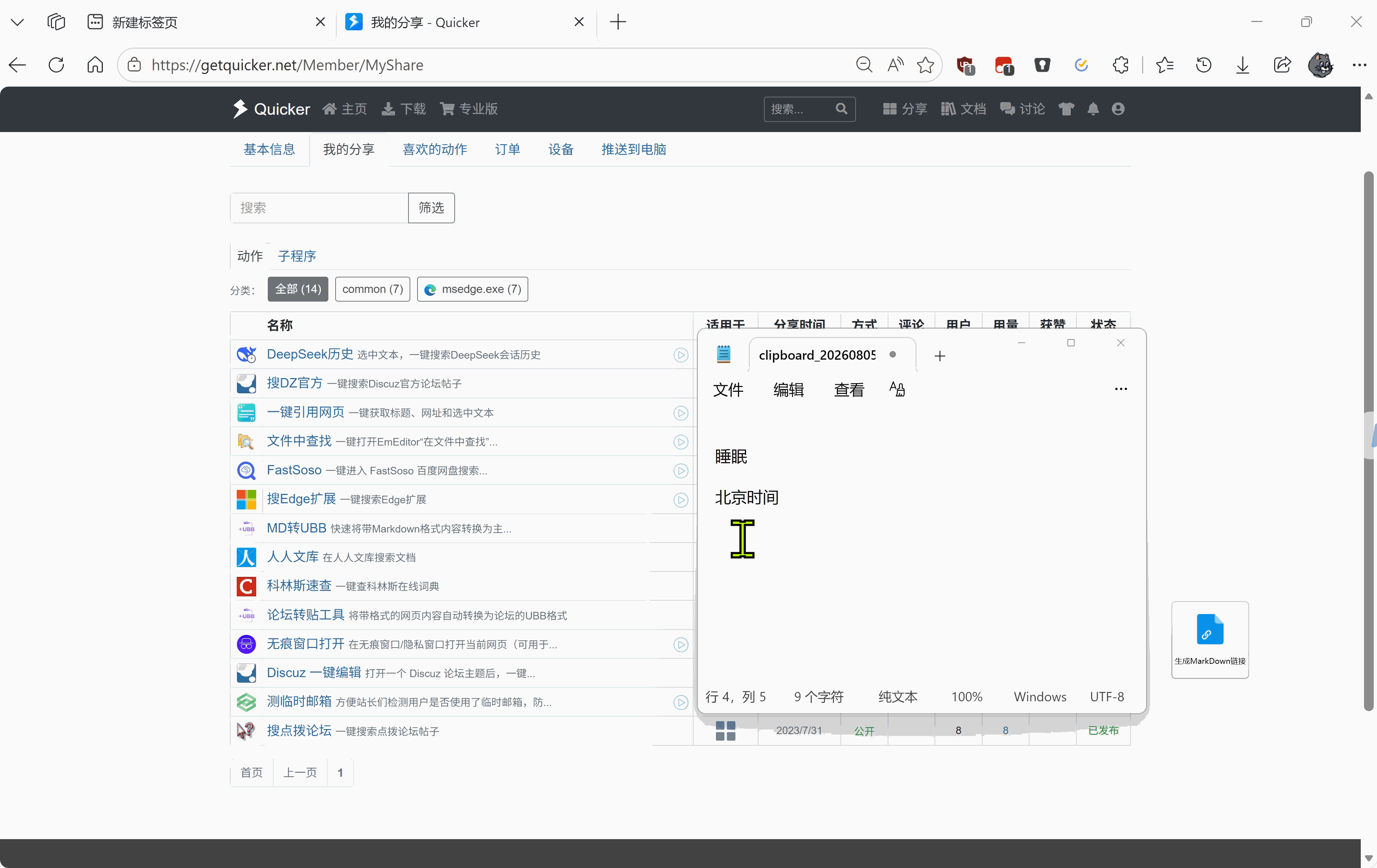Open Quicker 讨论 nav link
This screenshot has width=1377, height=868.
(1022, 109)
